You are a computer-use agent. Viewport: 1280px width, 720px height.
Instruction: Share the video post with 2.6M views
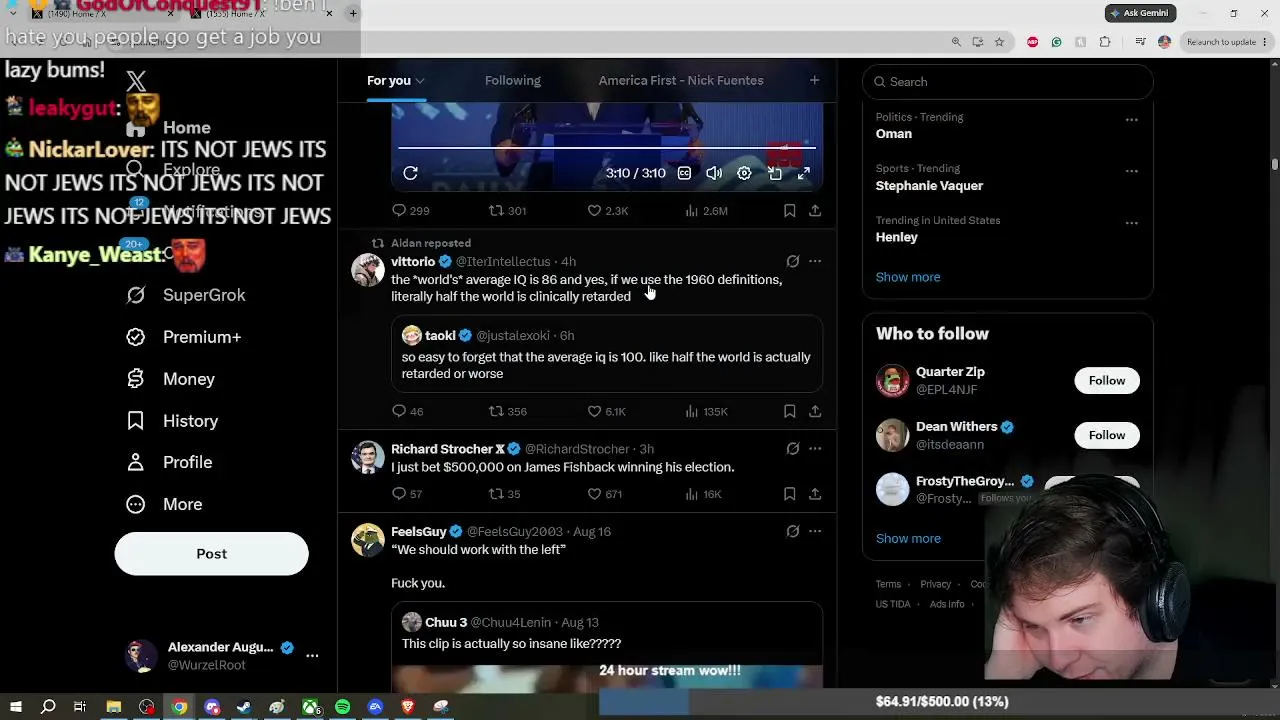coord(815,210)
